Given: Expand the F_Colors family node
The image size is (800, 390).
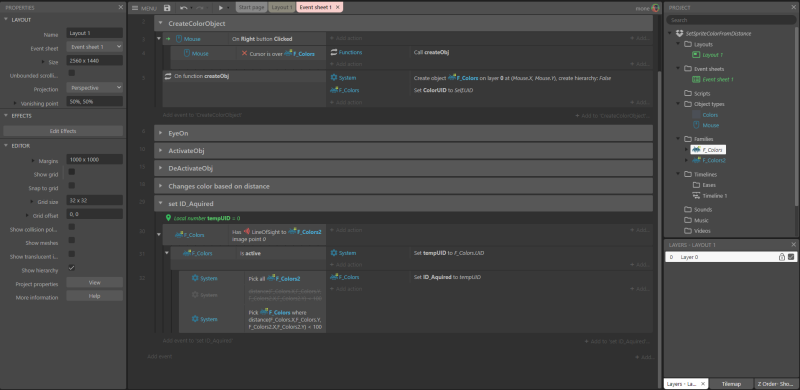Looking at the screenshot, I should [686, 150].
